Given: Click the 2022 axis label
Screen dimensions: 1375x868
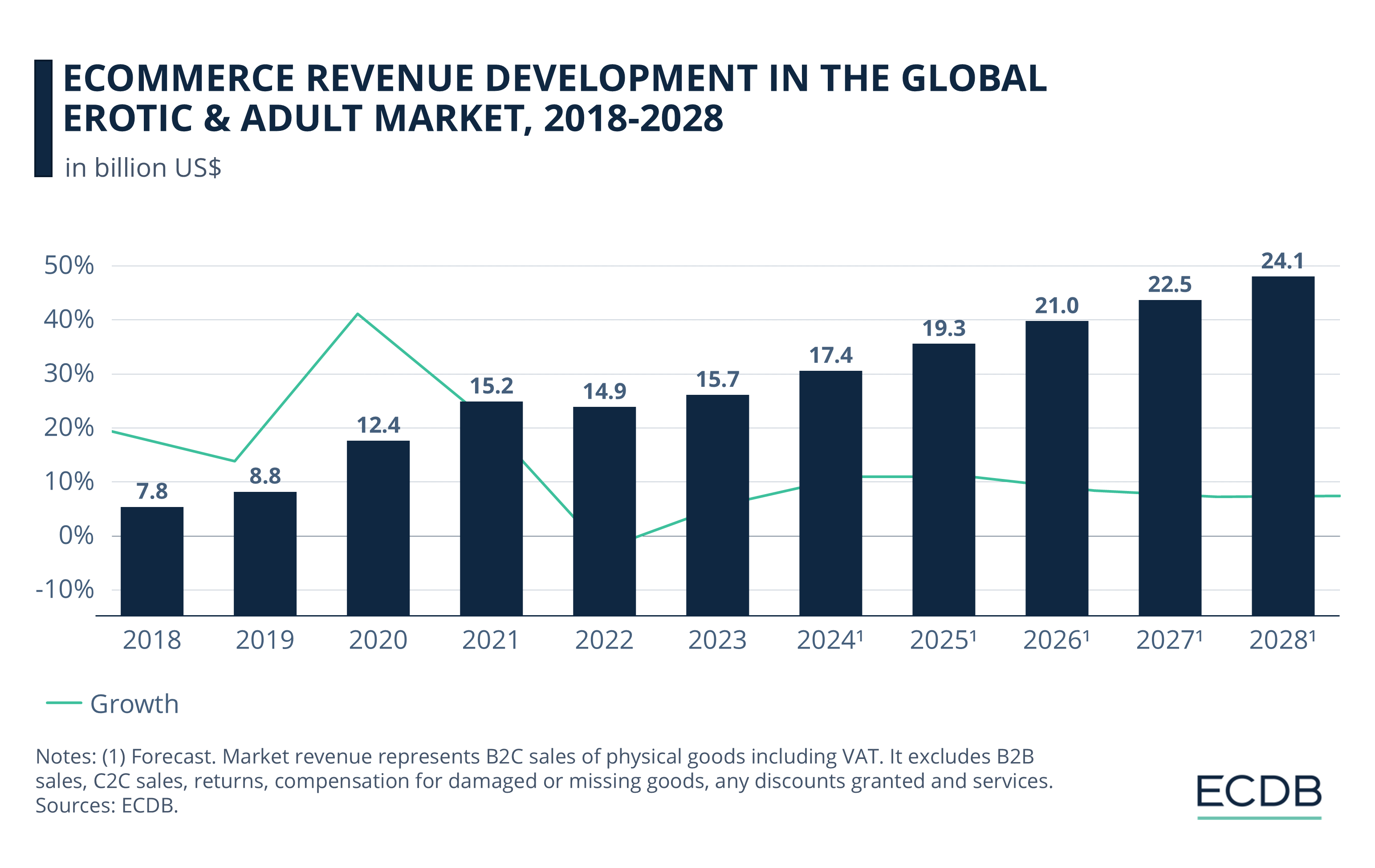Looking at the screenshot, I should (x=604, y=640).
